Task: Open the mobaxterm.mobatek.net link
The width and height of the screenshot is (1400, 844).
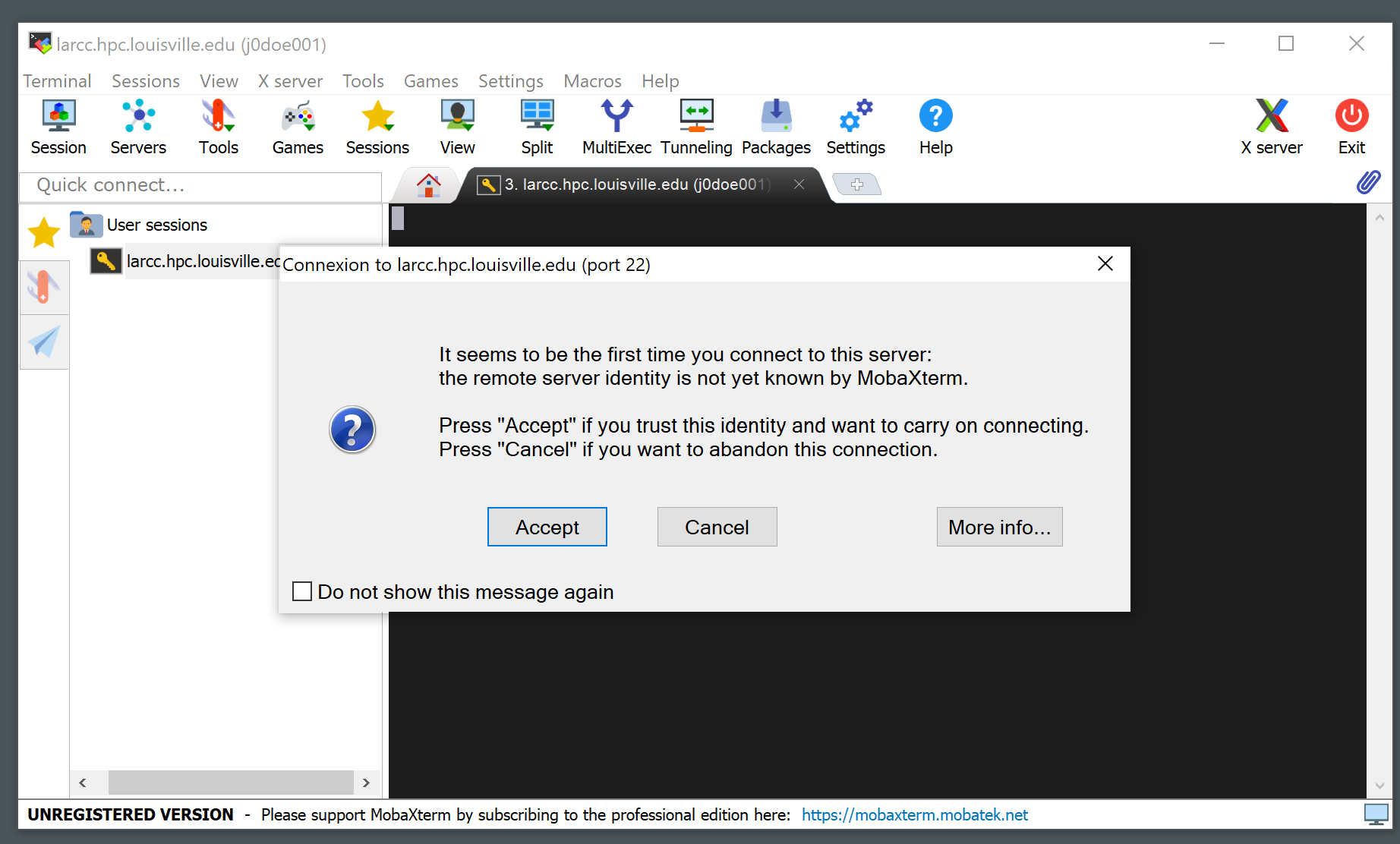Action: (914, 814)
